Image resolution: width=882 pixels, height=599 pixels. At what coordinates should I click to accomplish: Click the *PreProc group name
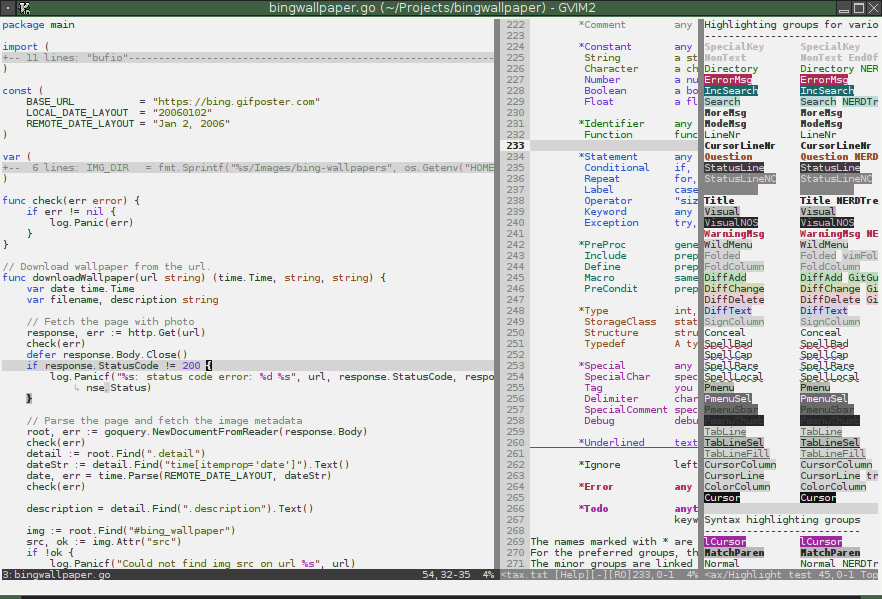point(601,245)
